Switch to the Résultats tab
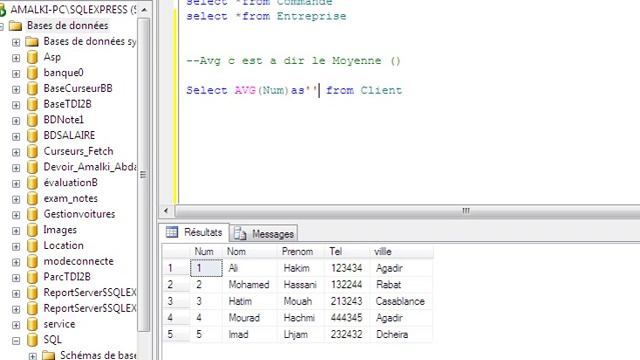This screenshot has height=360, width=640. click(194, 232)
